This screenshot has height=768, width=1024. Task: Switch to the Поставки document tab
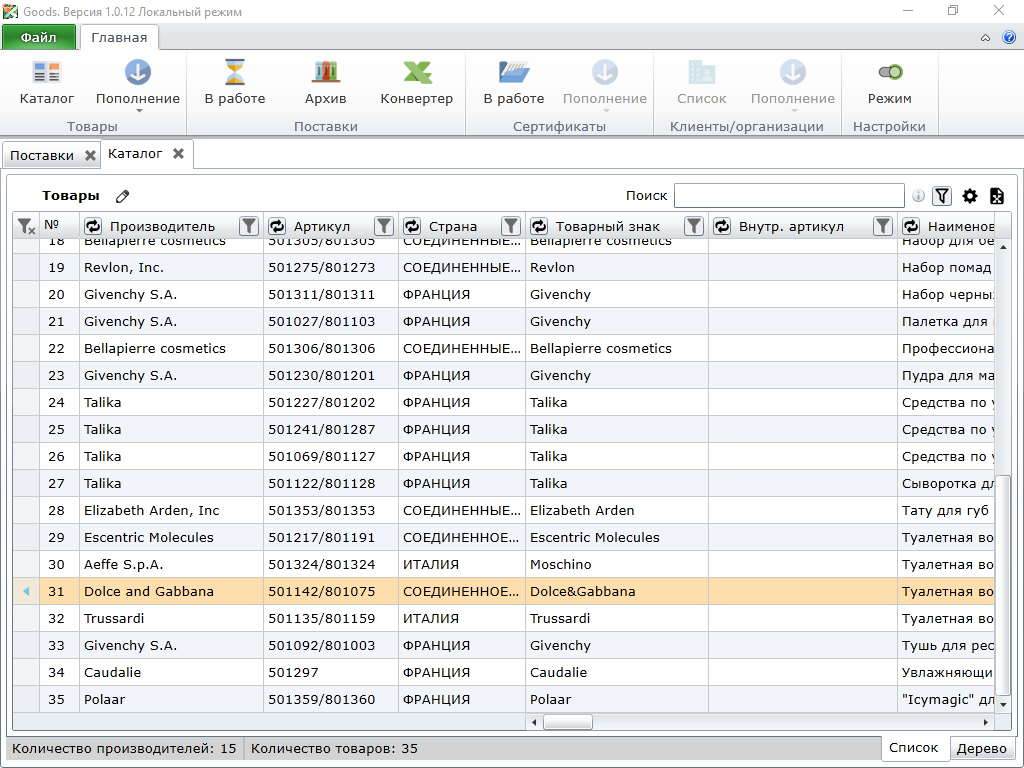pos(42,155)
